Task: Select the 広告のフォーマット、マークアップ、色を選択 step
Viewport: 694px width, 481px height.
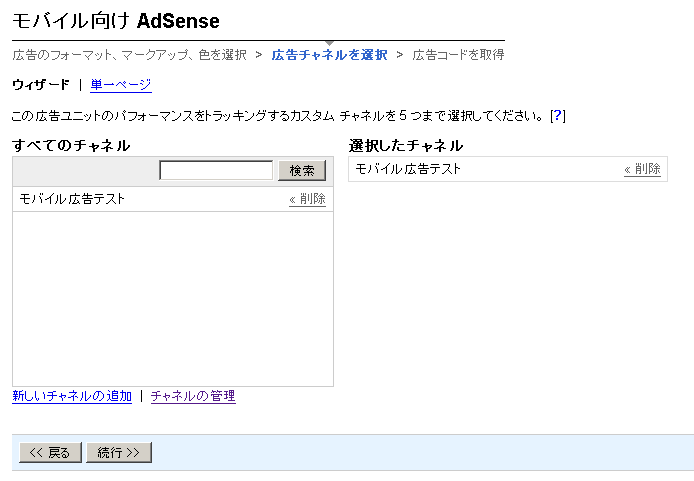Action: [x=129, y=55]
